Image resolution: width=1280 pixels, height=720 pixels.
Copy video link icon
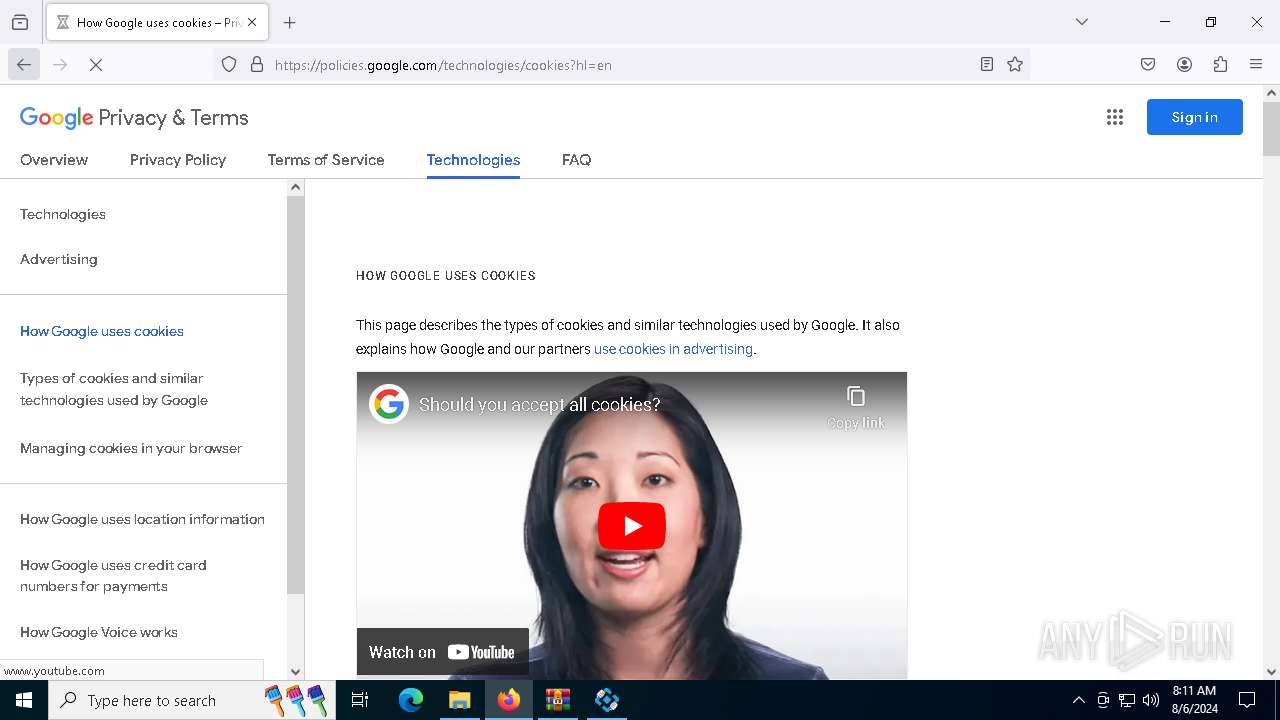pyautogui.click(x=856, y=407)
